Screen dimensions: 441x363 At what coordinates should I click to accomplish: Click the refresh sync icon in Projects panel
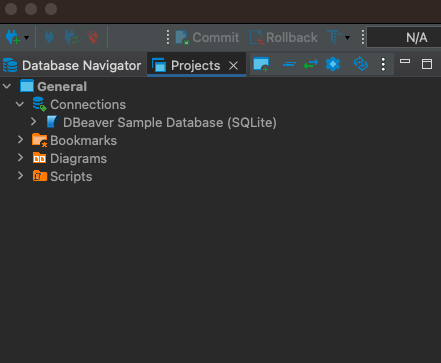361,64
